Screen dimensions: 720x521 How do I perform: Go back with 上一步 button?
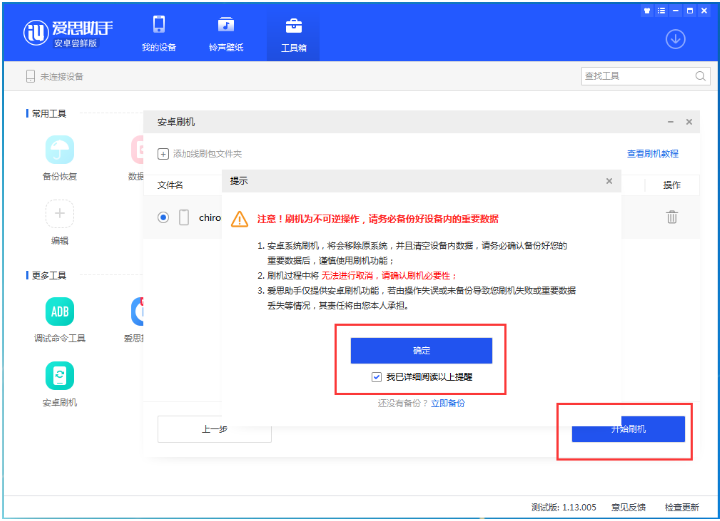point(214,429)
